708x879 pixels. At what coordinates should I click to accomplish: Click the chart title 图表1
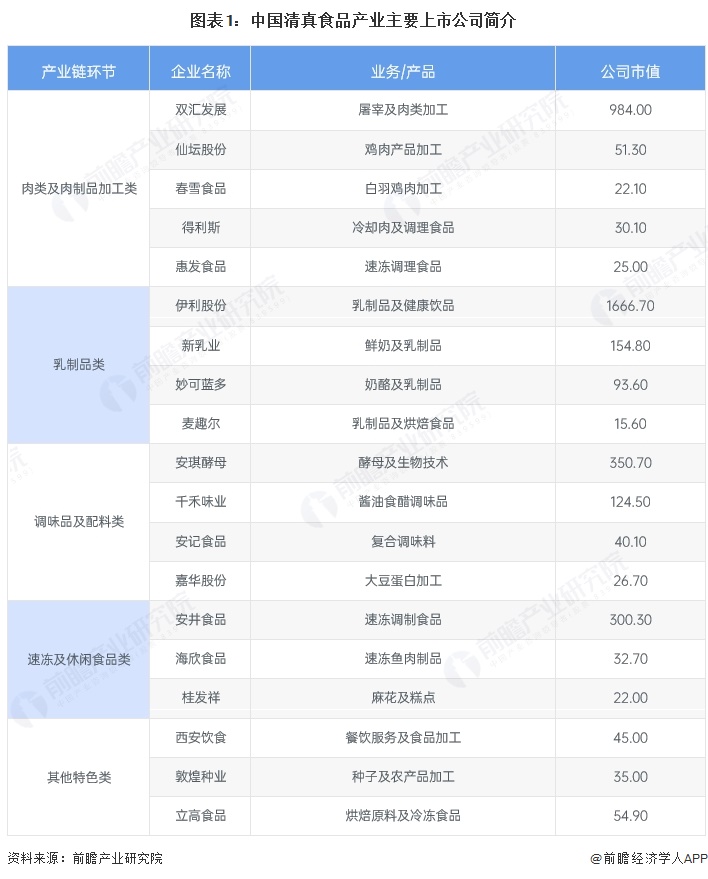point(353,21)
